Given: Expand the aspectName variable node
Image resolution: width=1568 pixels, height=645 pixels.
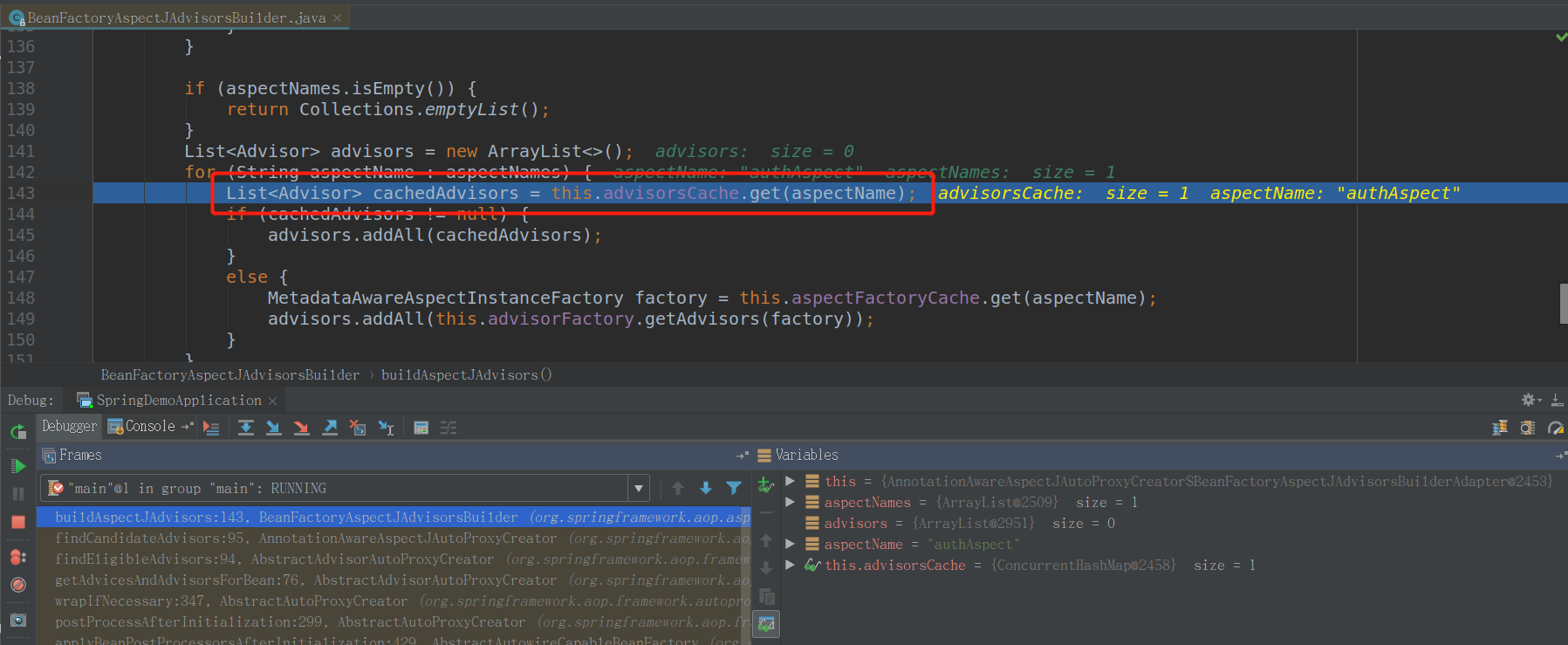Looking at the screenshot, I should coord(790,544).
